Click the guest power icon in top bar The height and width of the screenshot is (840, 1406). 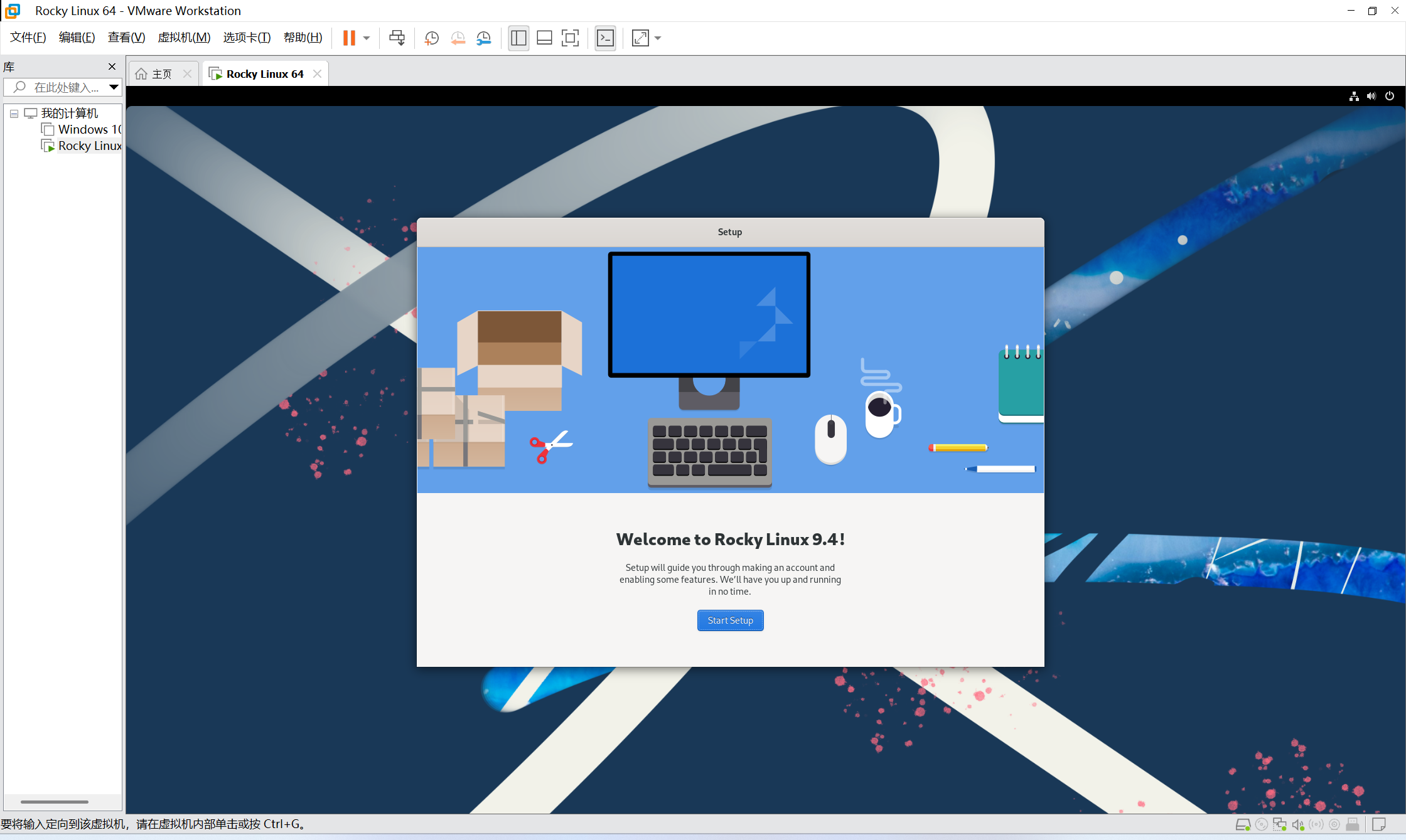pyautogui.click(x=1390, y=96)
